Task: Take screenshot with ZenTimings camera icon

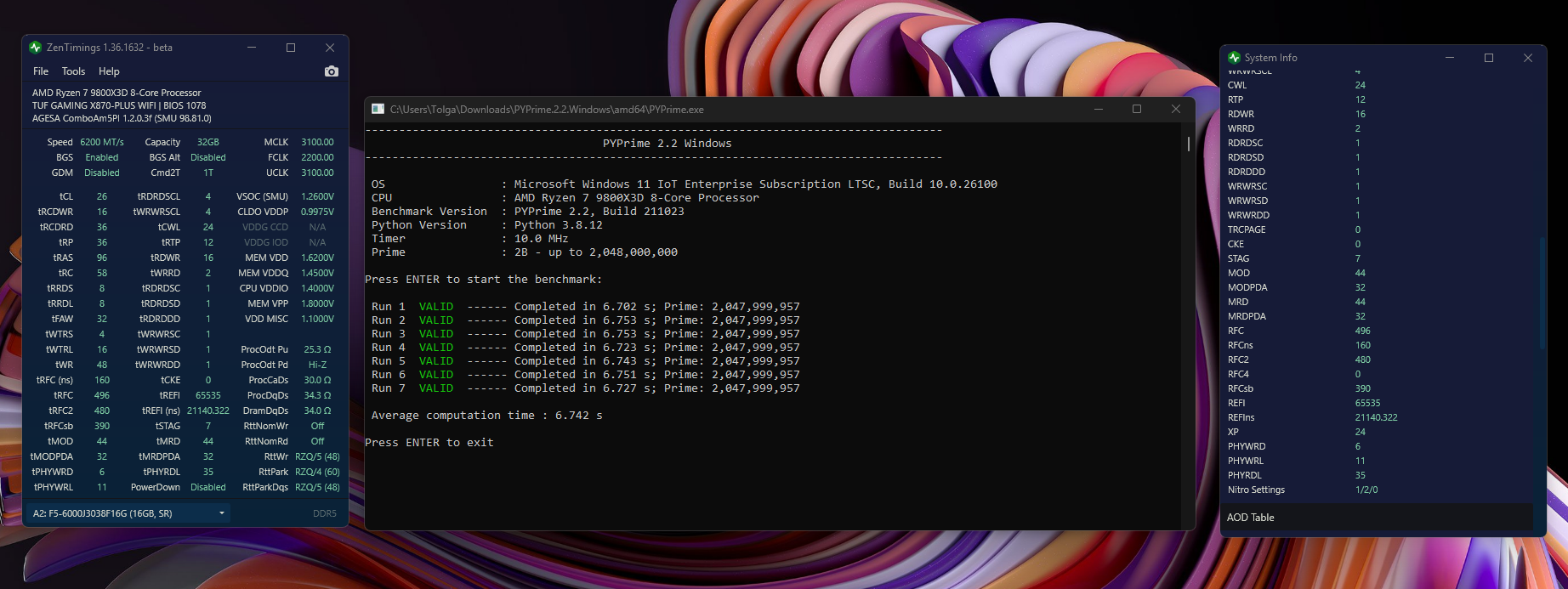Action: click(x=332, y=71)
